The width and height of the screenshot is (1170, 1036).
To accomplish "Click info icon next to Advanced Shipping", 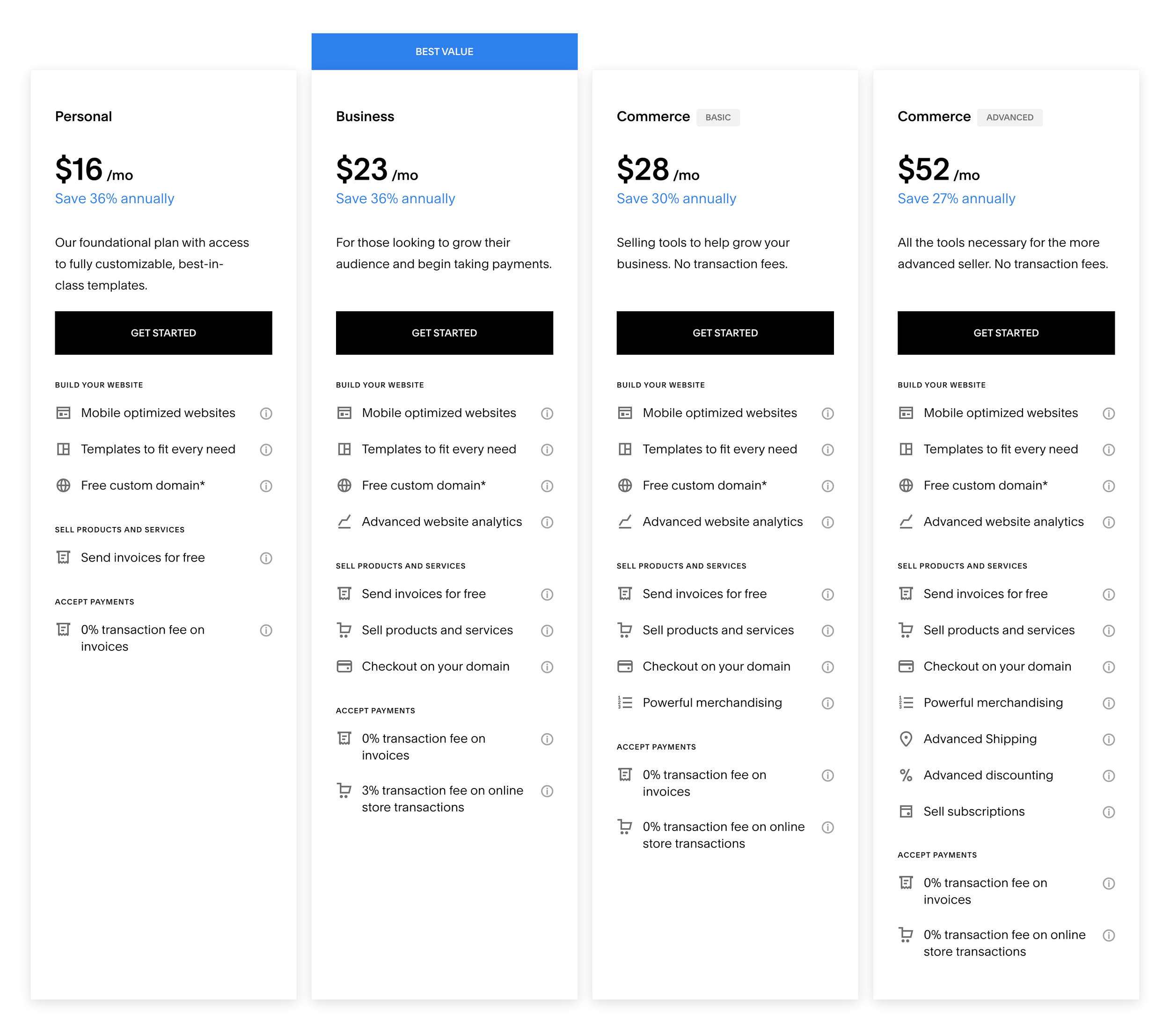I will point(1108,739).
